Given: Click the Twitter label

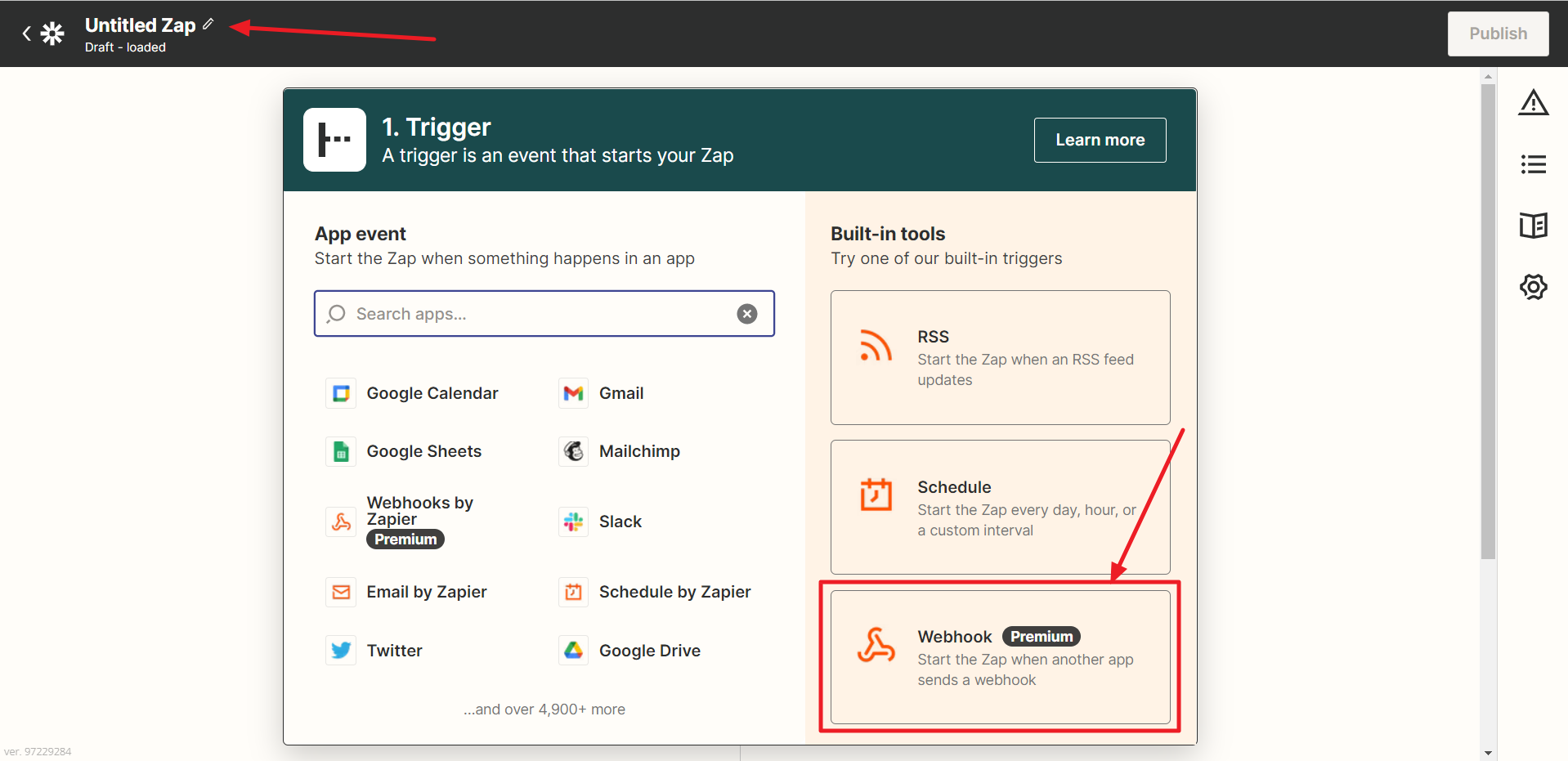Looking at the screenshot, I should coord(395,651).
